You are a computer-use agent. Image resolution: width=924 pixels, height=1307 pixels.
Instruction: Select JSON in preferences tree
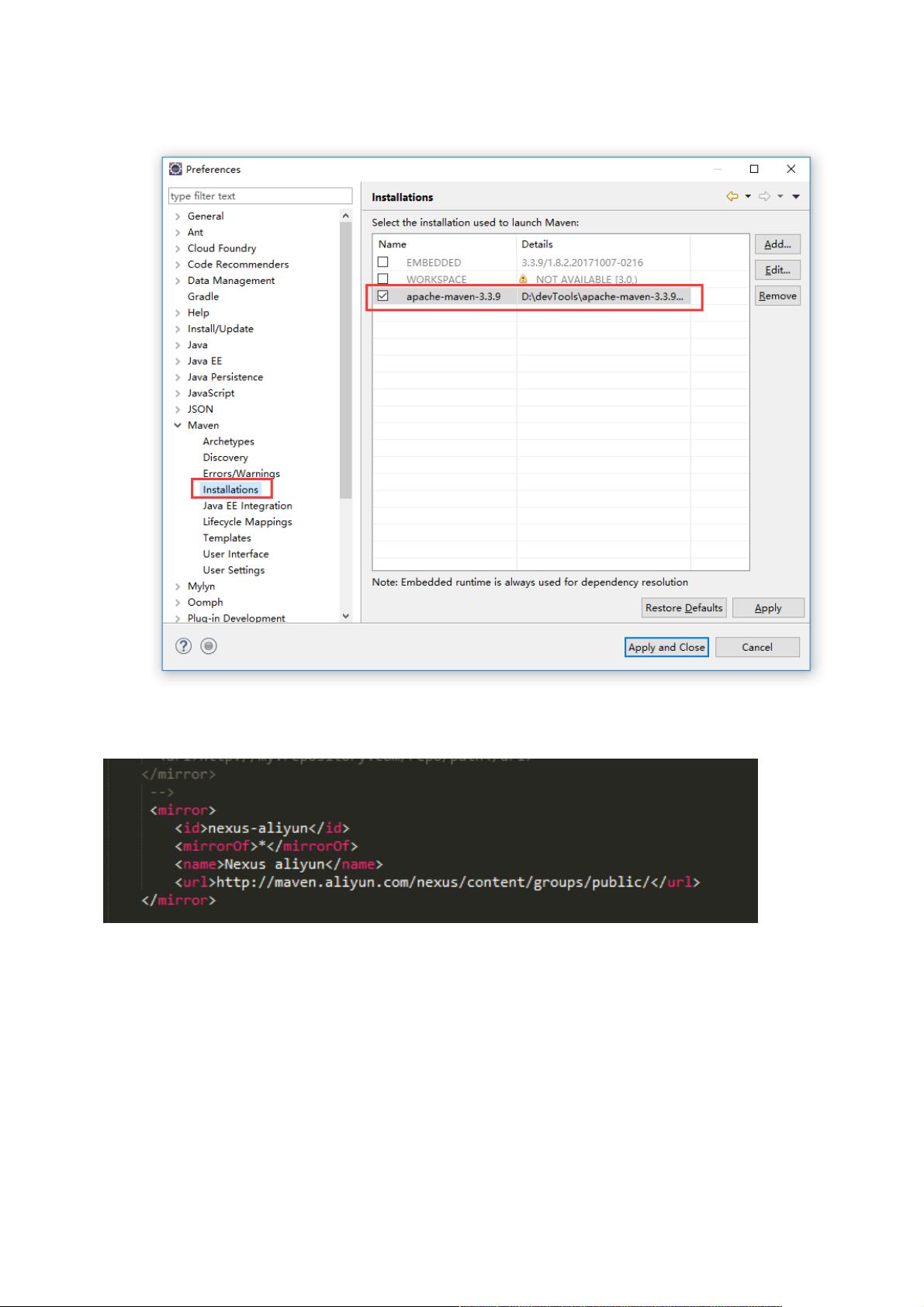click(200, 409)
